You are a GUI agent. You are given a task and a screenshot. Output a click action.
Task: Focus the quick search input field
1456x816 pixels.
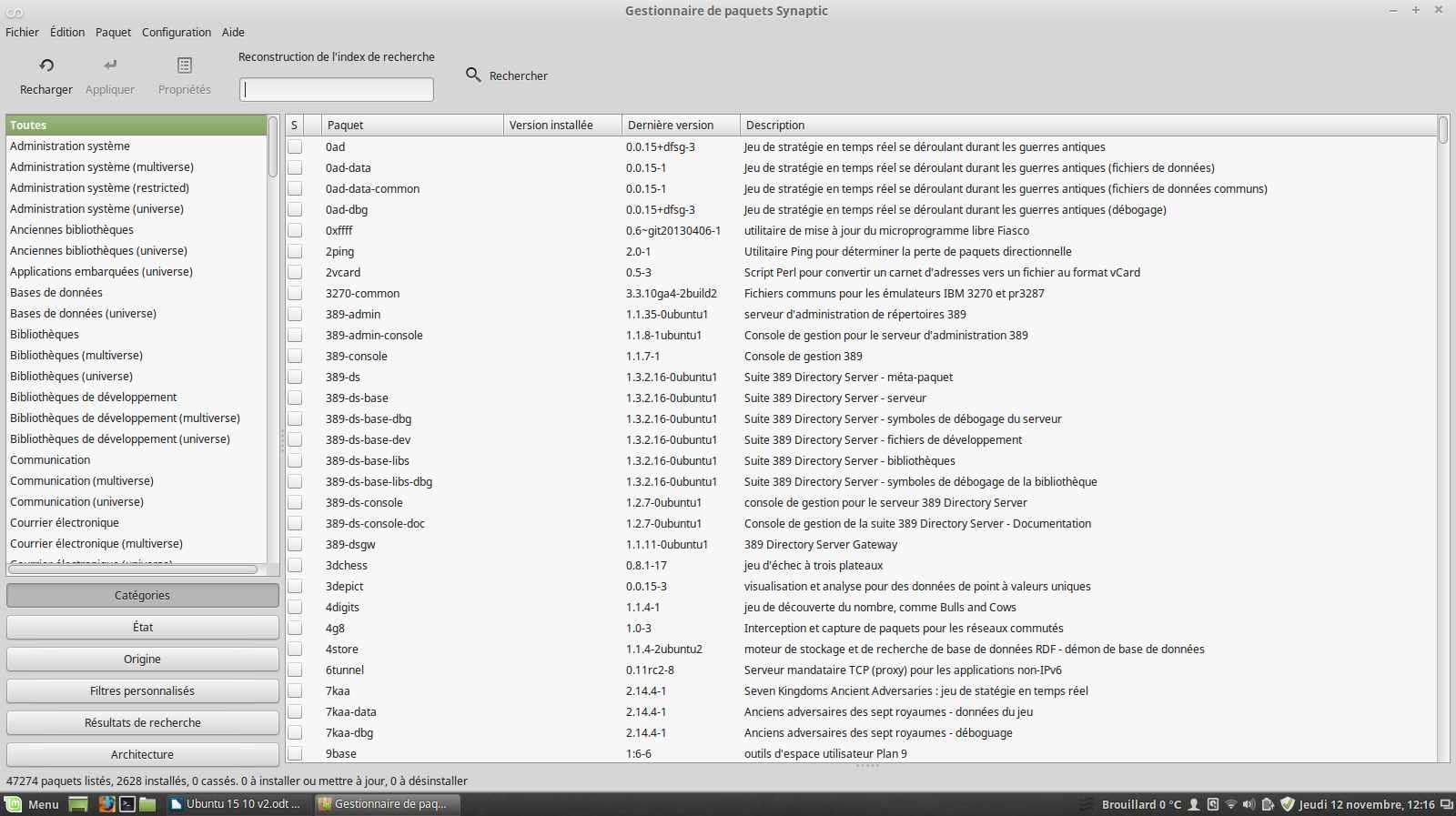(337, 89)
